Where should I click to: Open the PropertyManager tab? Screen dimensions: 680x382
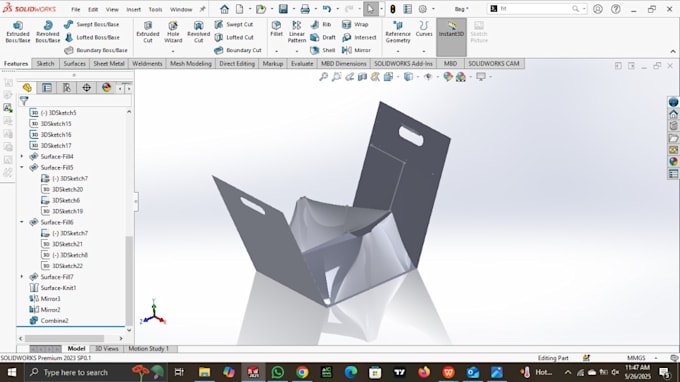[47, 88]
